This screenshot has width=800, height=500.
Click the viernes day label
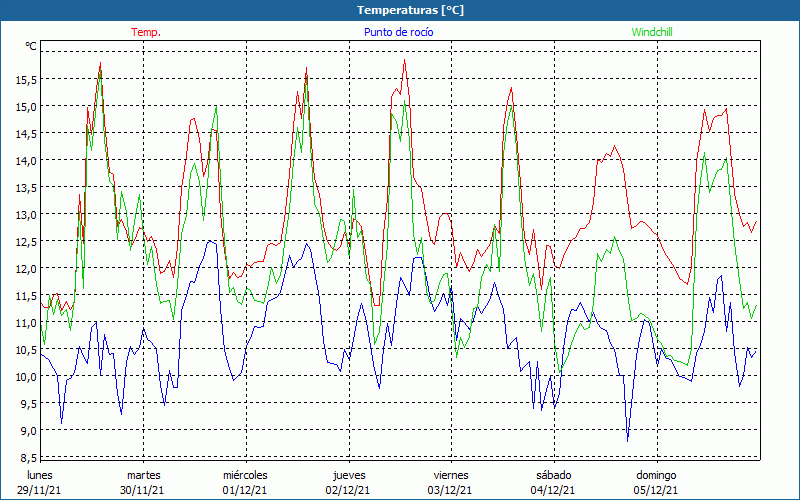(451, 475)
